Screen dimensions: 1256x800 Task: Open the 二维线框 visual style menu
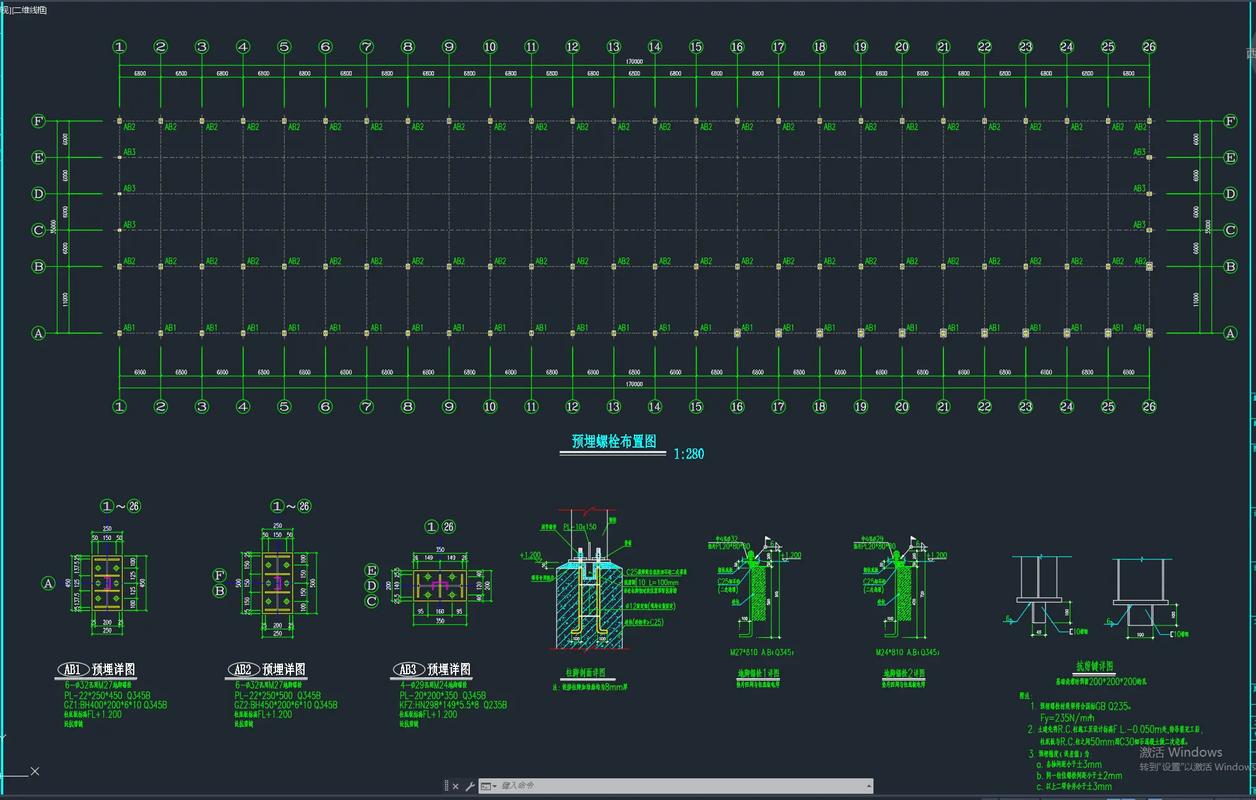(30, 9)
